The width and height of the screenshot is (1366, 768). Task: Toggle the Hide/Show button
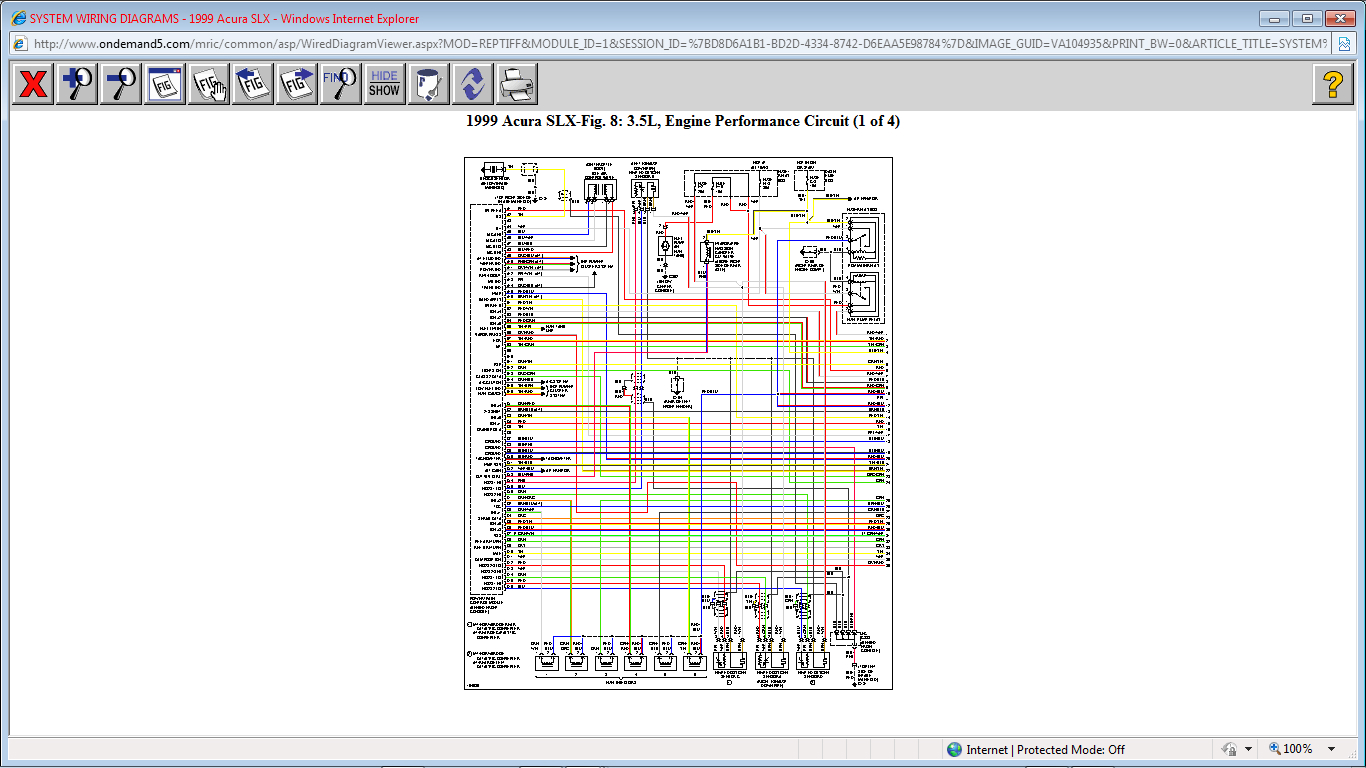pyautogui.click(x=384, y=84)
